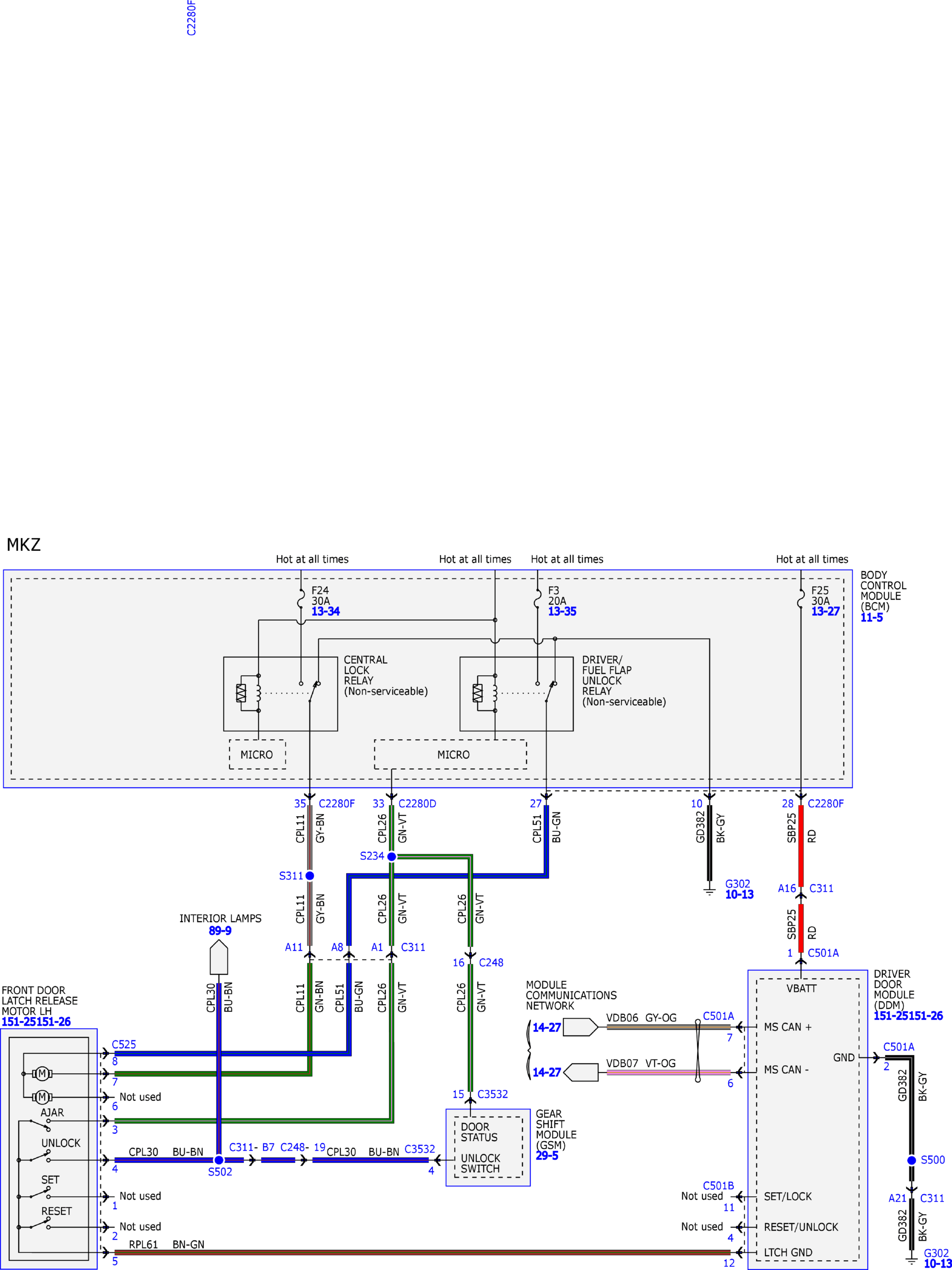
Task: Open the G302 ground reference 10-13 below GD382 wire
Action: [739, 894]
